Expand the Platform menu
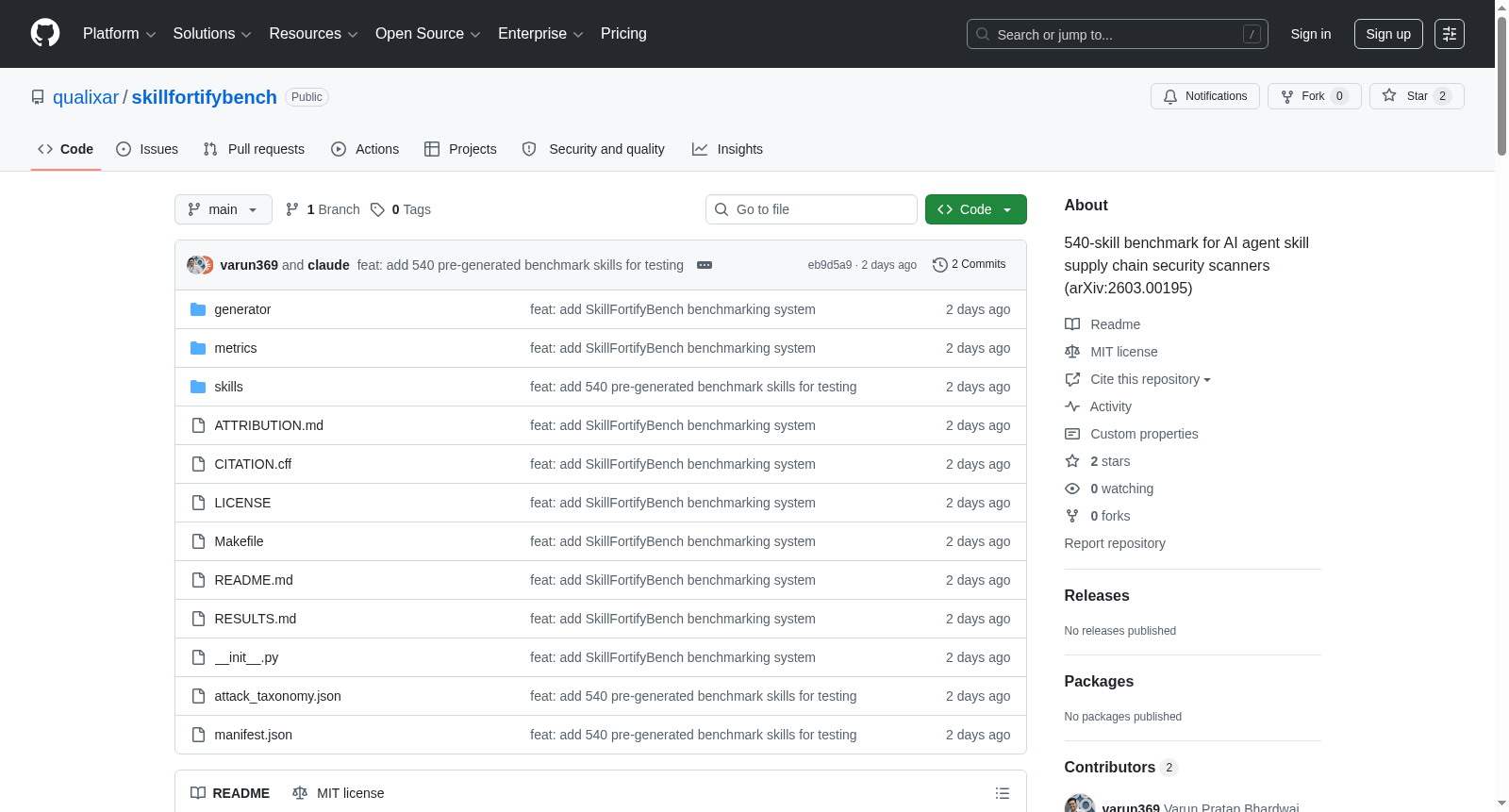Viewport: 1509px width, 812px height. pos(119,34)
